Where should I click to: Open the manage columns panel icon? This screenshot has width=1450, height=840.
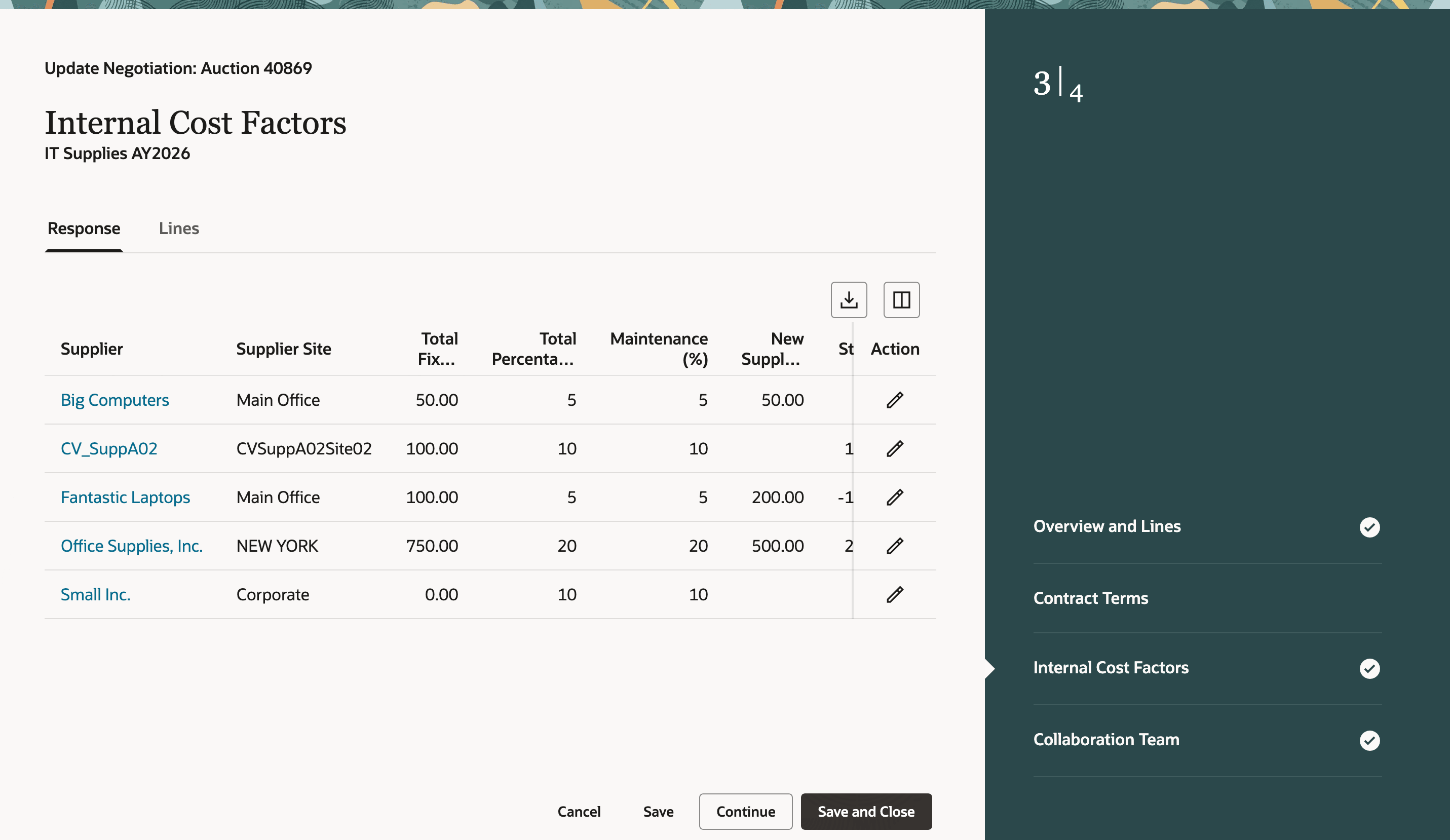[901, 299]
